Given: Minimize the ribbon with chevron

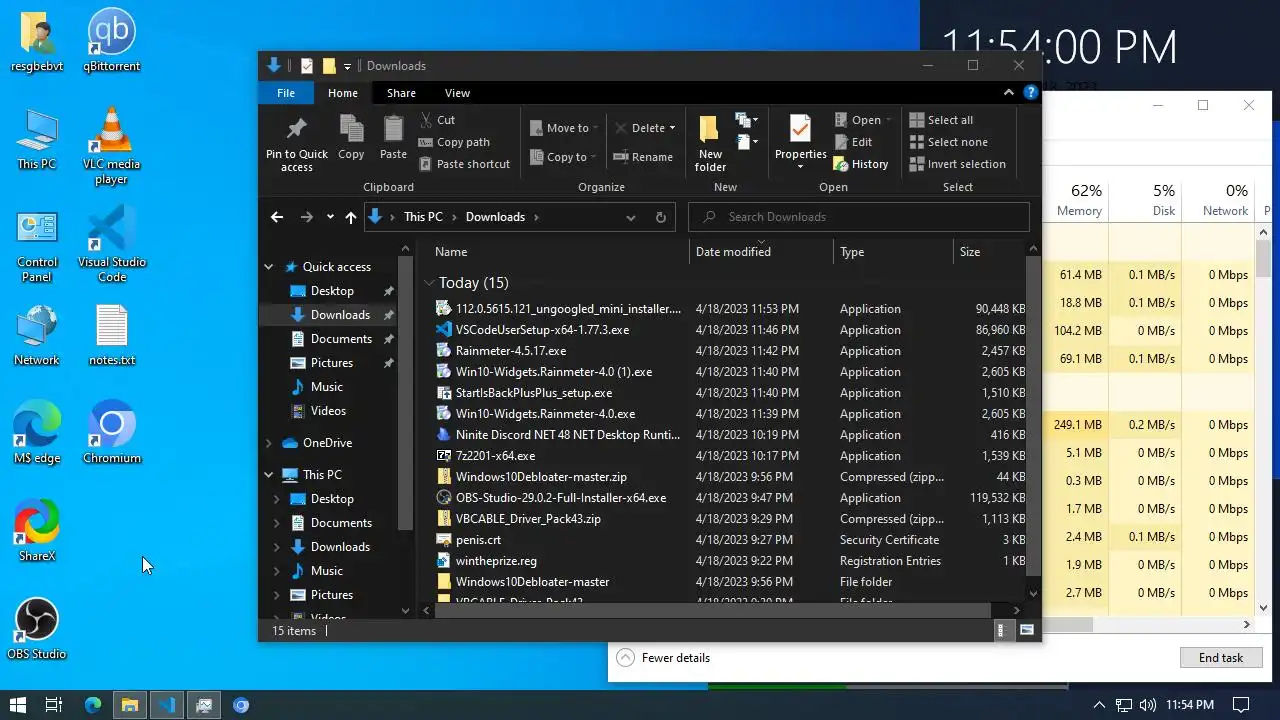Looking at the screenshot, I should click(1009, 93).
